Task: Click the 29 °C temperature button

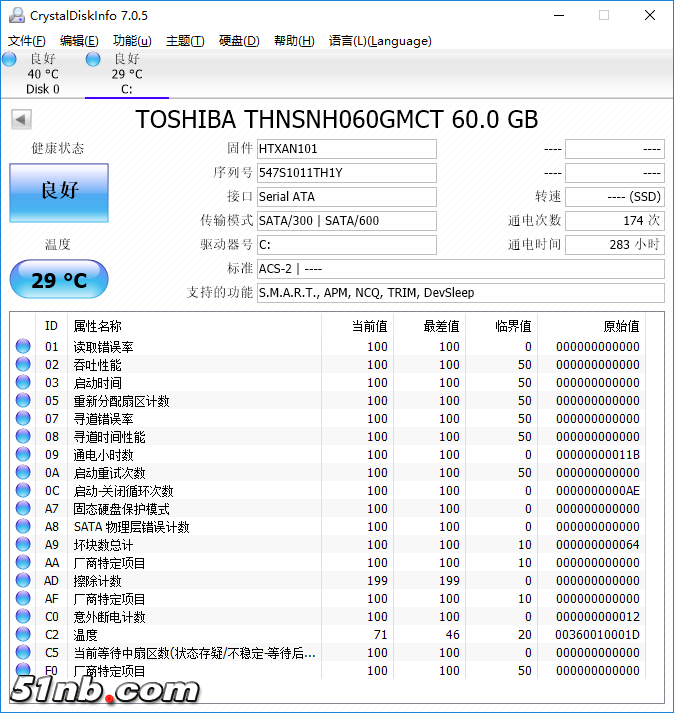Action: [x=59, y=280]
